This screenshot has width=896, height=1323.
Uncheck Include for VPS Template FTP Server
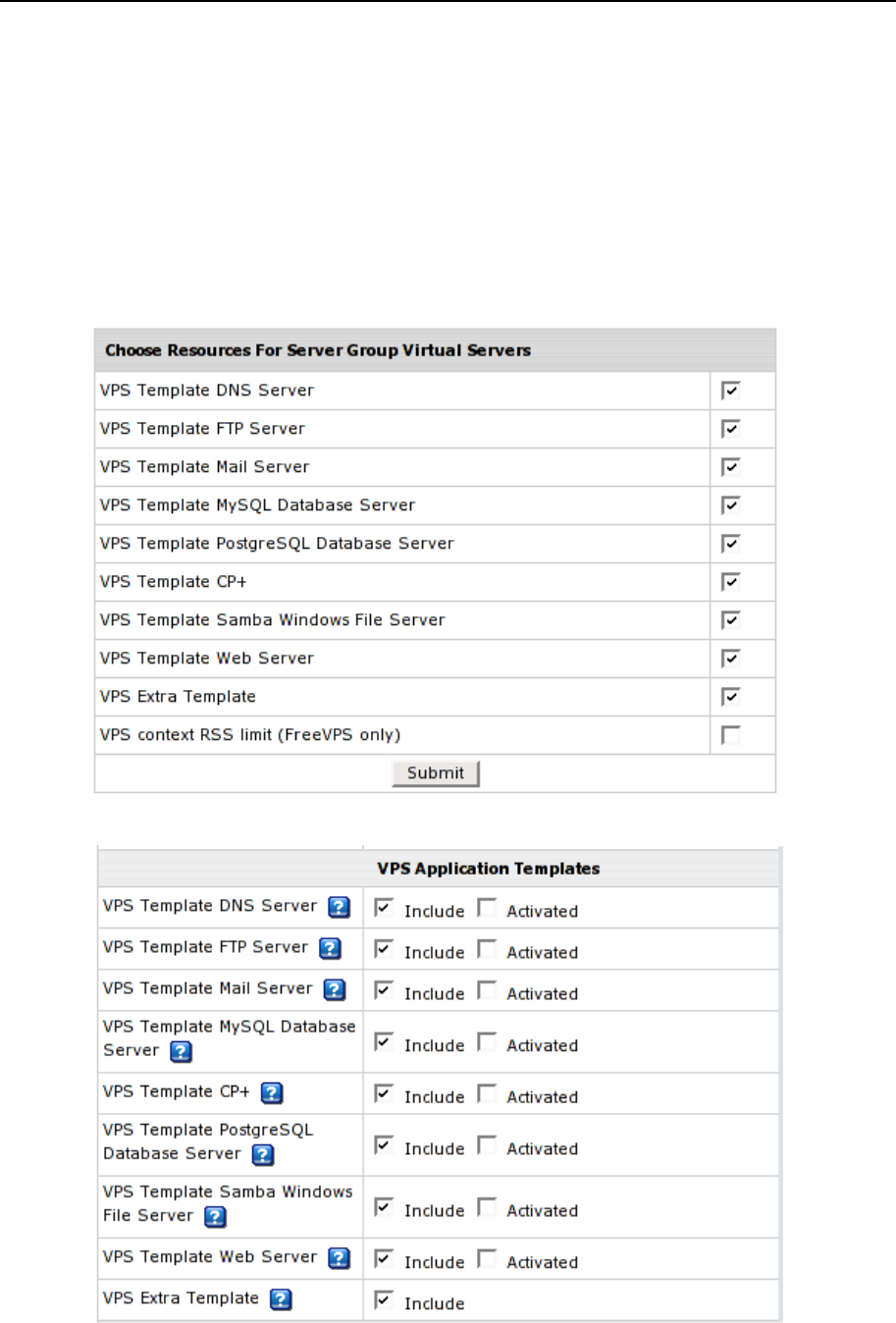384,949
